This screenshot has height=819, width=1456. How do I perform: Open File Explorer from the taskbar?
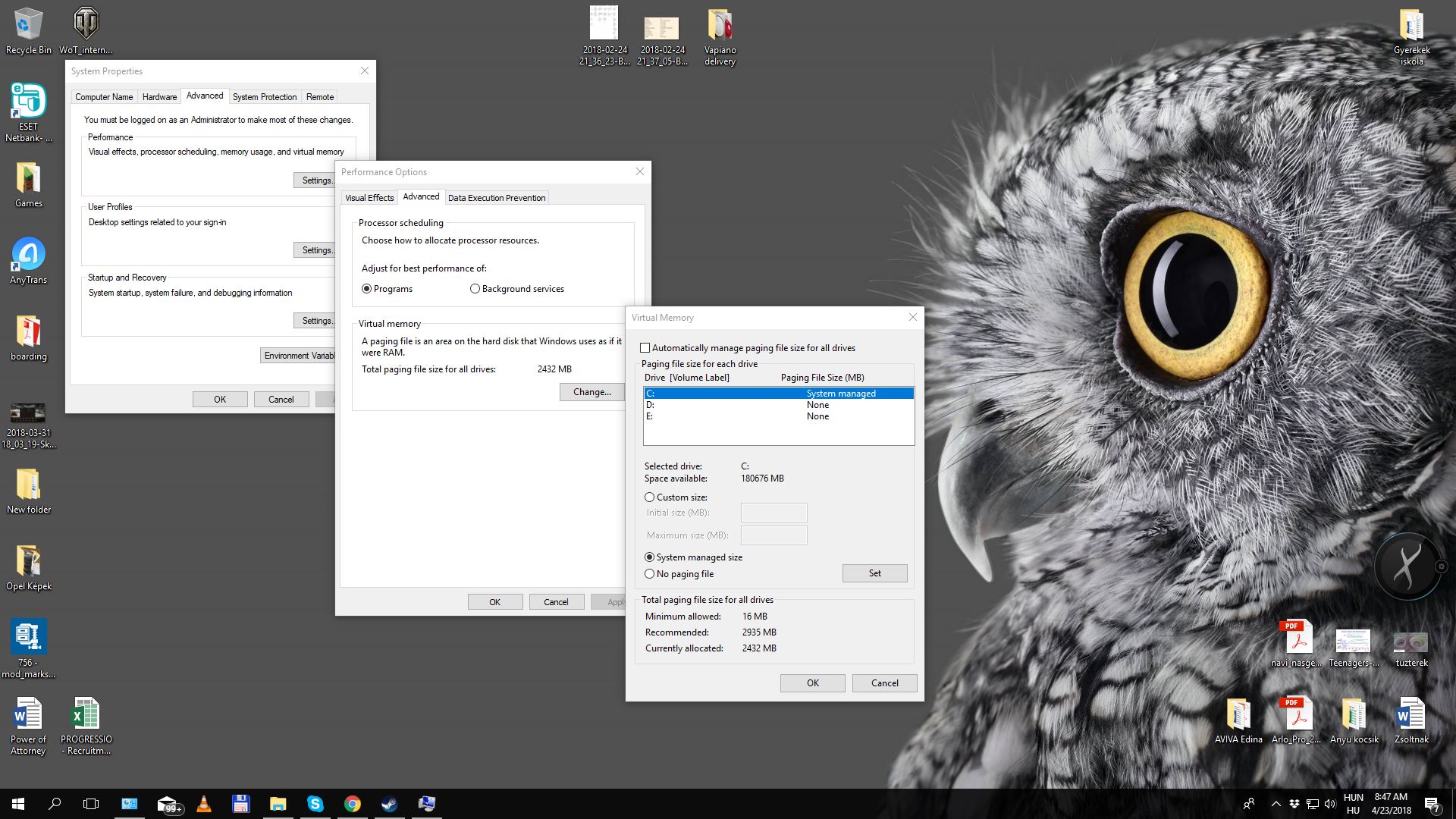click(x=278, y=804)
